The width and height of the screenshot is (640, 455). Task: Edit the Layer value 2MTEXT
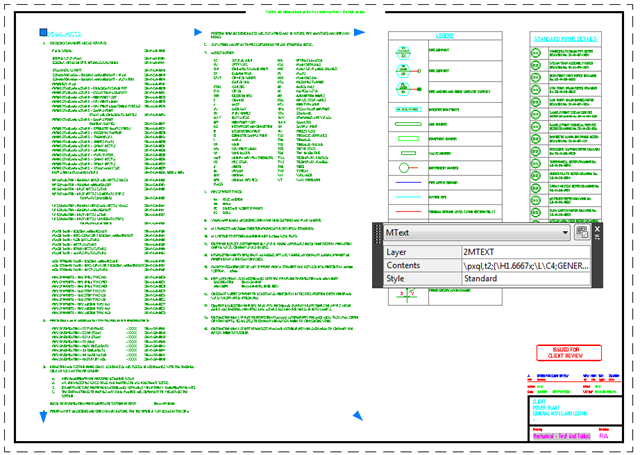pyautogui.click(x=523, y=251)
